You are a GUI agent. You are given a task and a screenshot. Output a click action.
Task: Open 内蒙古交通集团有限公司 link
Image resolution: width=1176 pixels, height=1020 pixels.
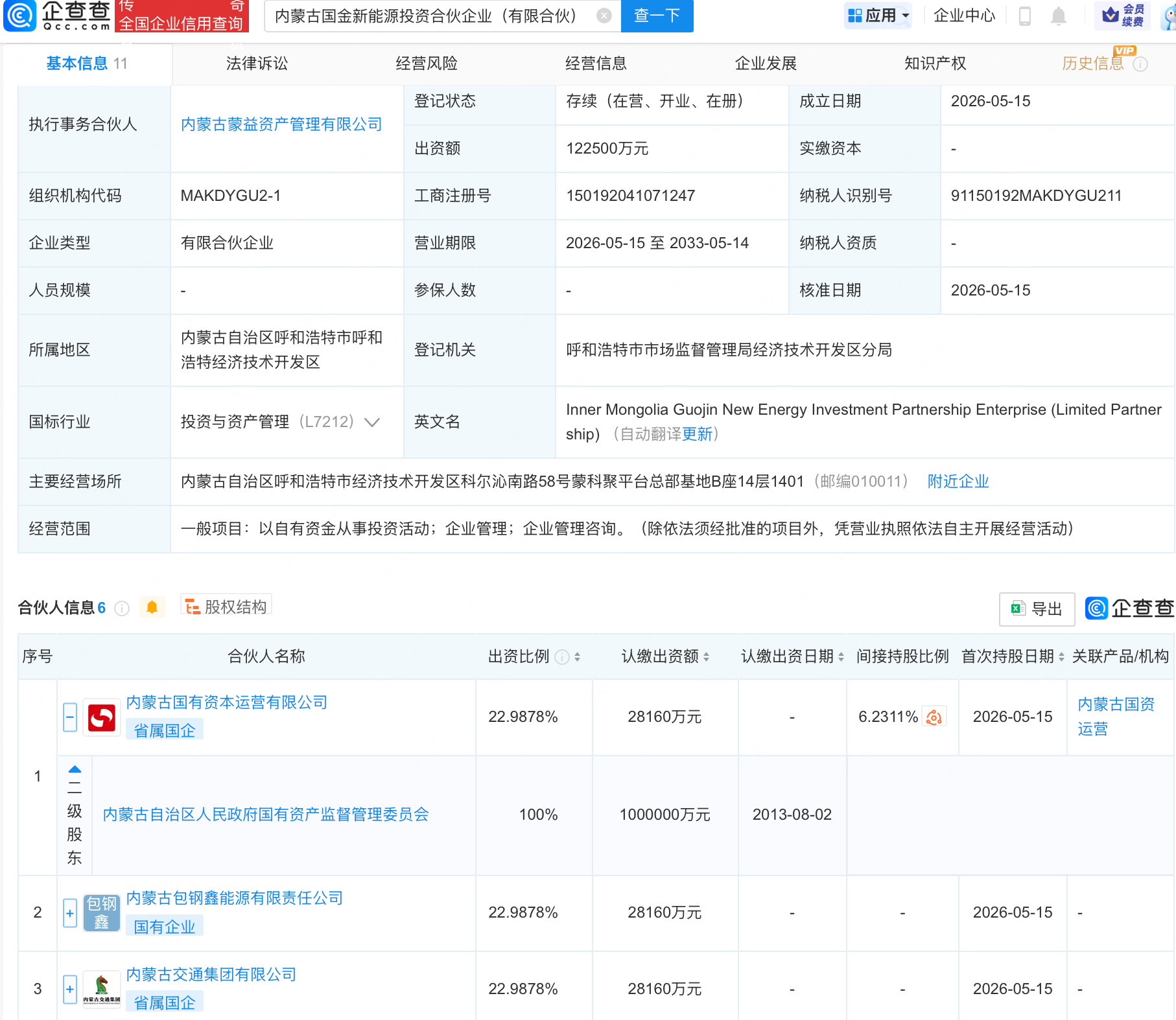211,975
